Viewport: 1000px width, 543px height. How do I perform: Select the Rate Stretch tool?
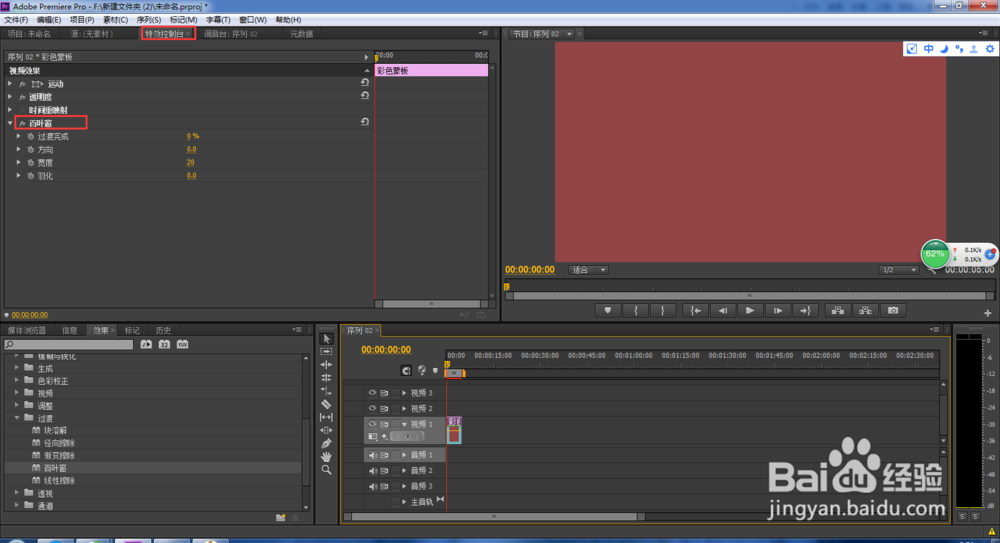click(x=327, y=391)
